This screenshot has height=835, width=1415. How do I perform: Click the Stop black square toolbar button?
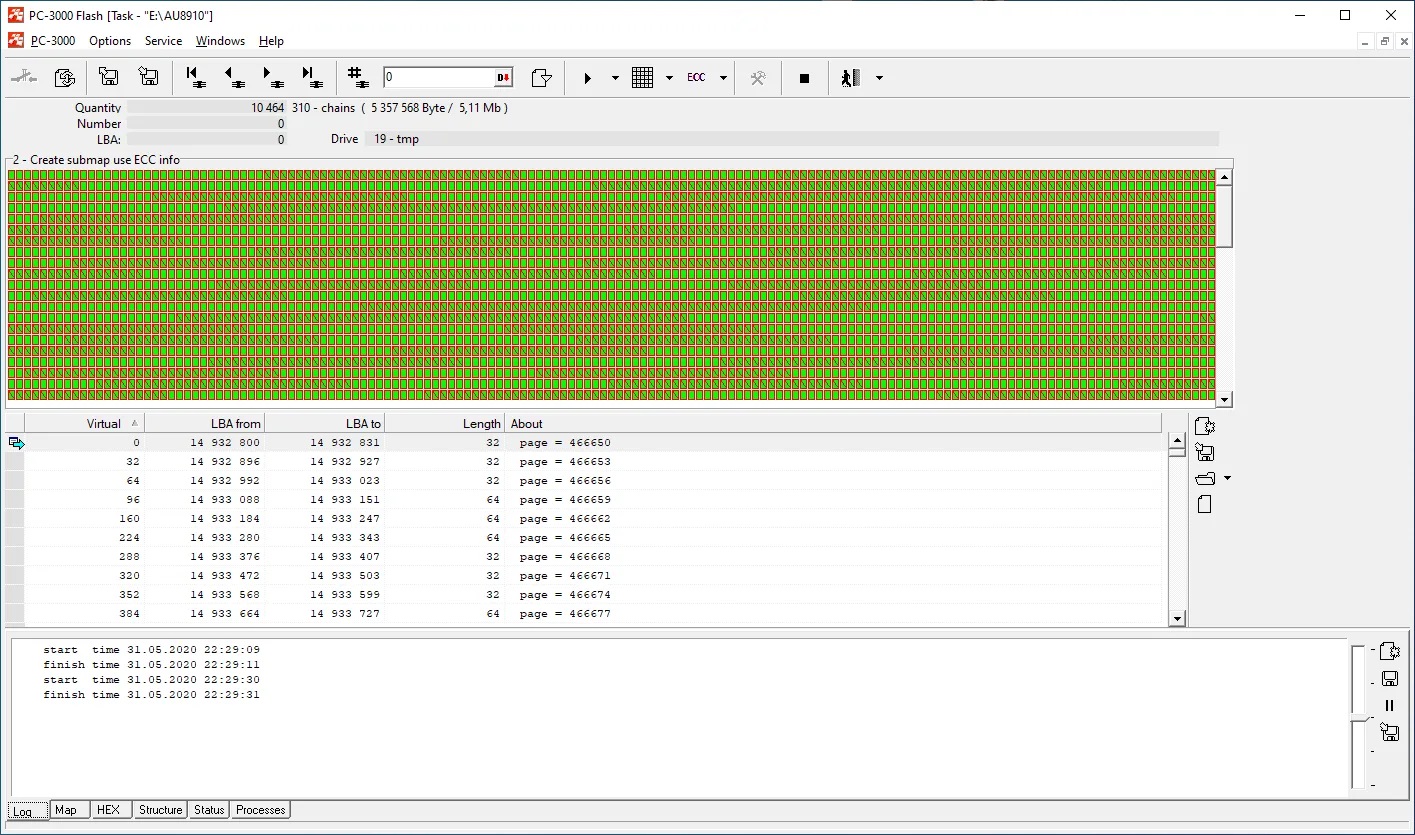click(804, 78)
